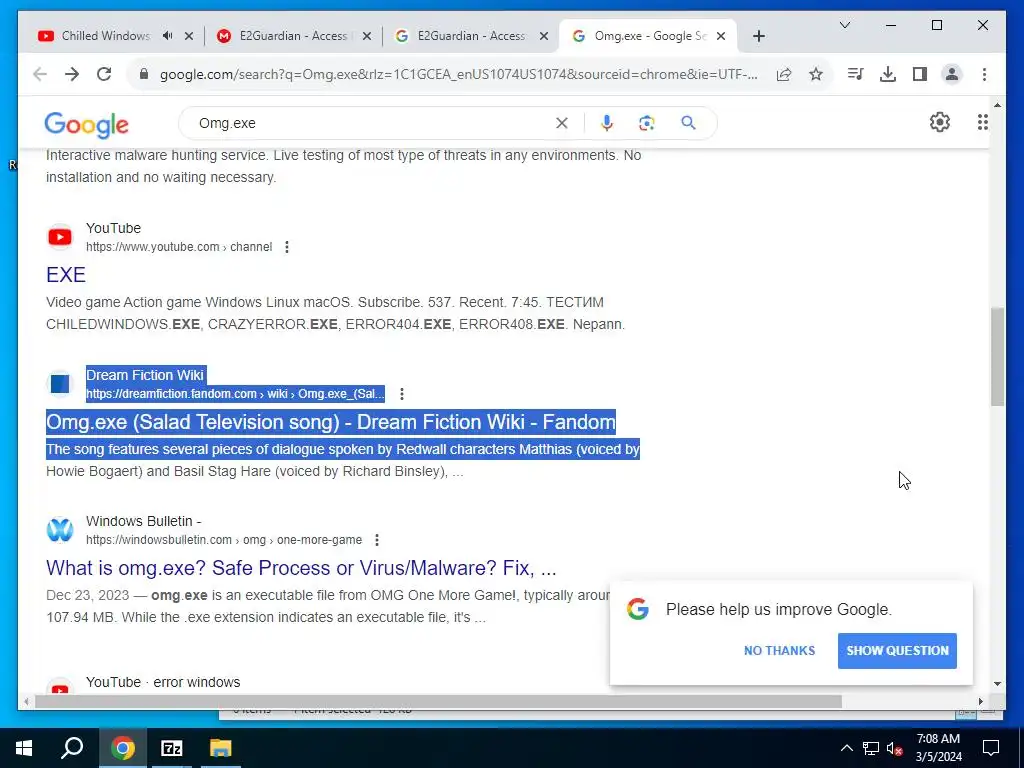Click Show Question in Google survey
This screenshot has height=768, width=1024.
point(897,650)
